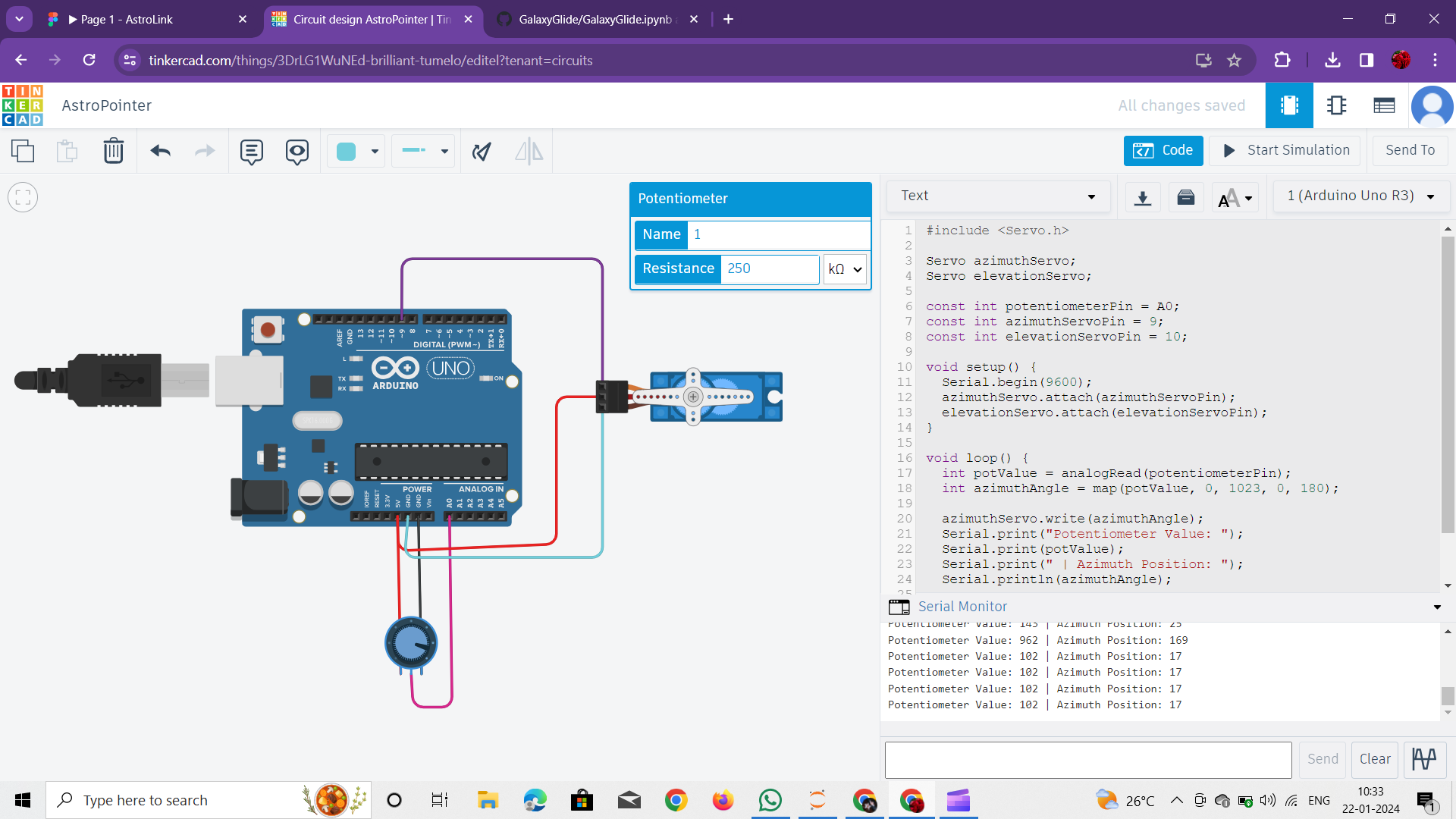Open the libraries icon in code panel
The width and height of the screenshot is (1456, 819).
click(1185, 197)
